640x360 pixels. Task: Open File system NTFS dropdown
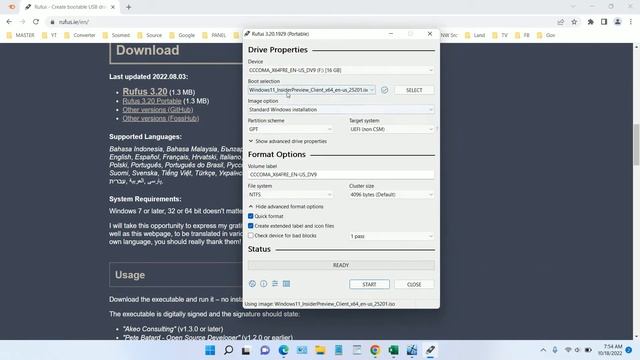[x=290, y=195]
